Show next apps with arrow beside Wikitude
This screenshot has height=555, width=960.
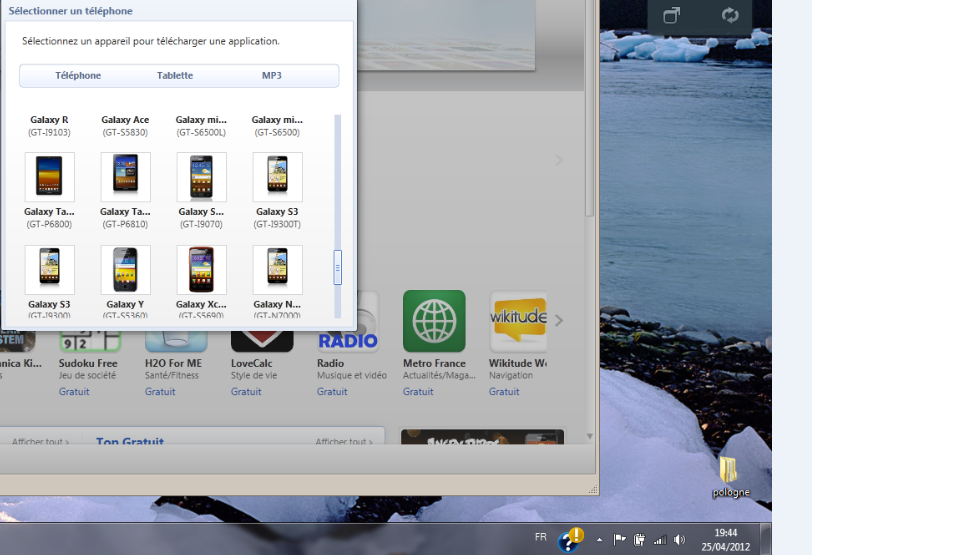tap(558, 320)
